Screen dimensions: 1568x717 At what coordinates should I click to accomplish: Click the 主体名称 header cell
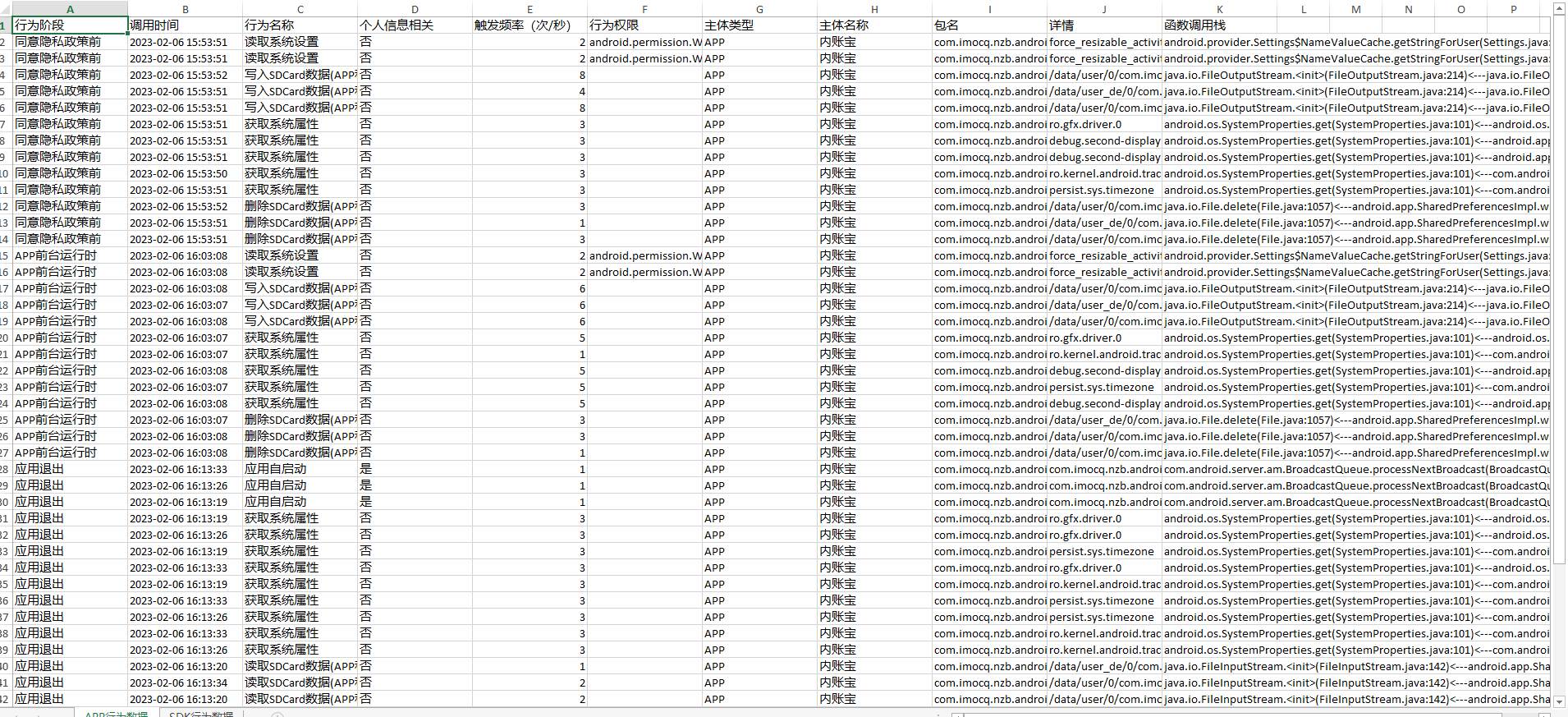click(x=875, y=25)
